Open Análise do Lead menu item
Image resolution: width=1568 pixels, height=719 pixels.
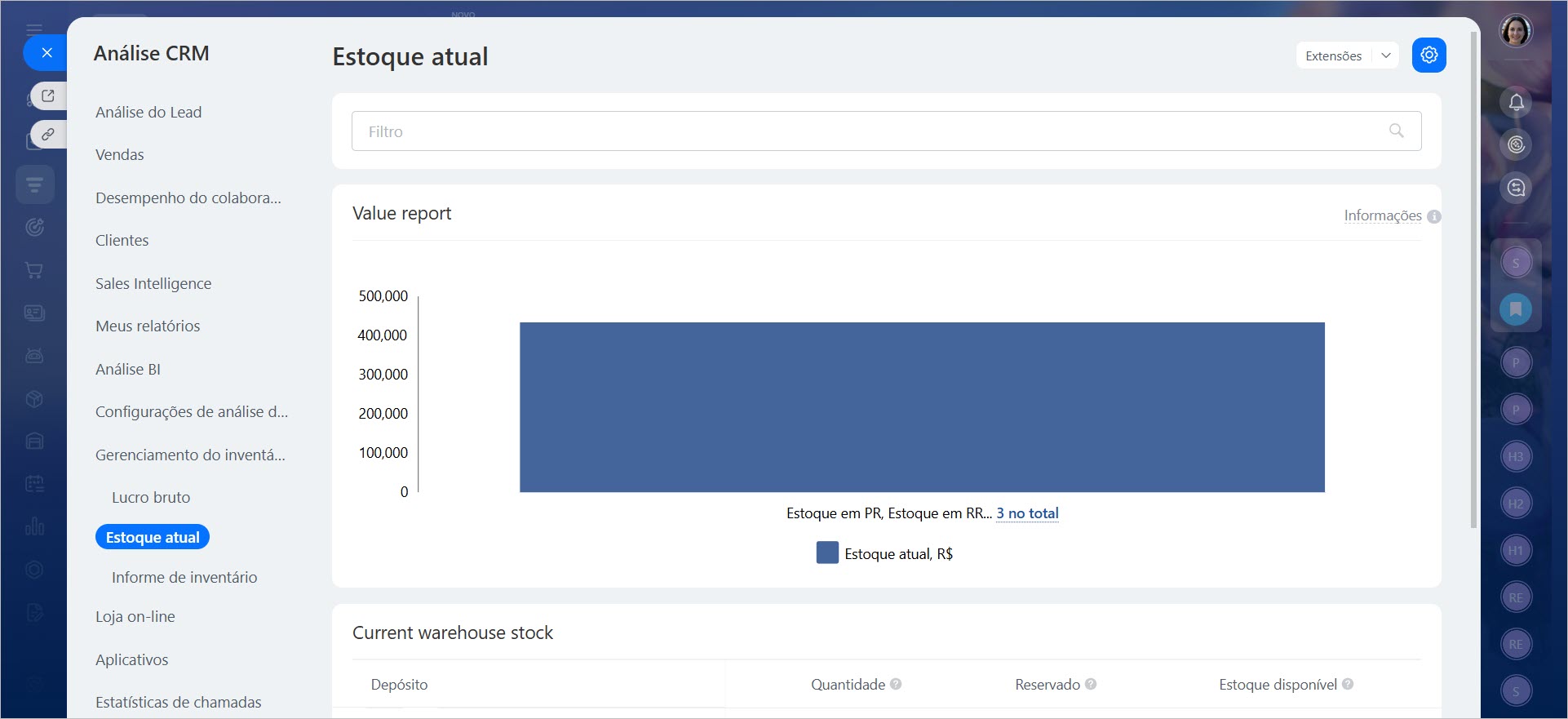pos(148,112)
